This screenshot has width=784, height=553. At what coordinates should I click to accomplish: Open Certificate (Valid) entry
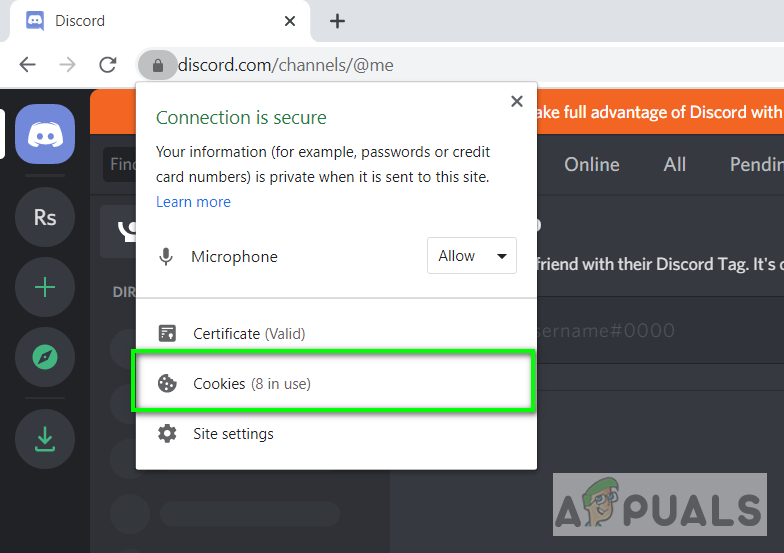[x=336, y=333]
